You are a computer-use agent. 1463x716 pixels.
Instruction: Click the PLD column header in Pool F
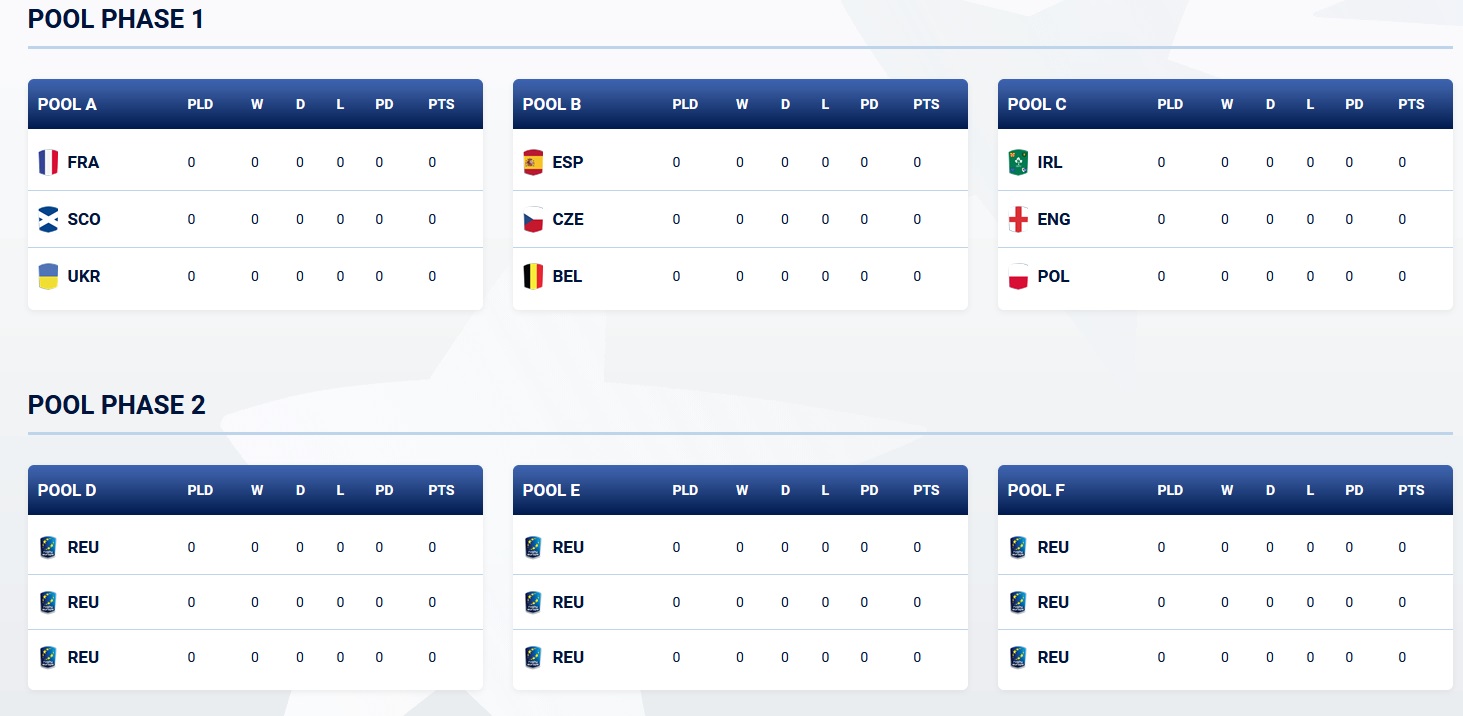click(1170, 490)
